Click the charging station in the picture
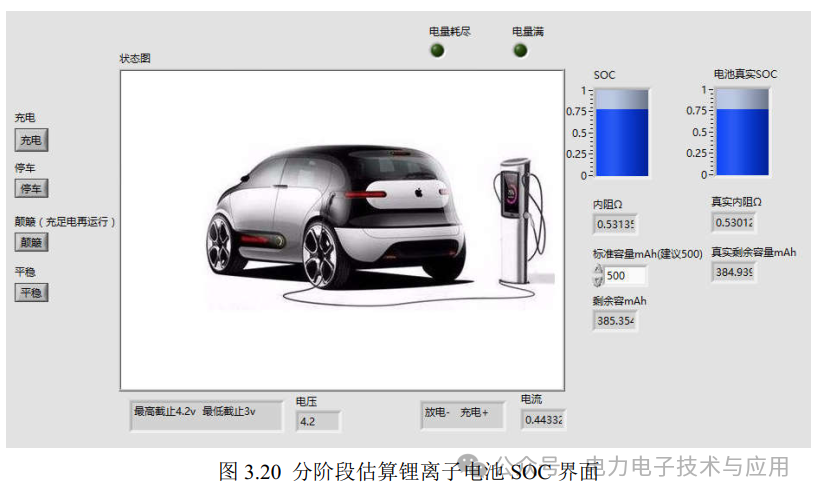The height and width of the screenshot is (499, 816). (x=519, y=221)
